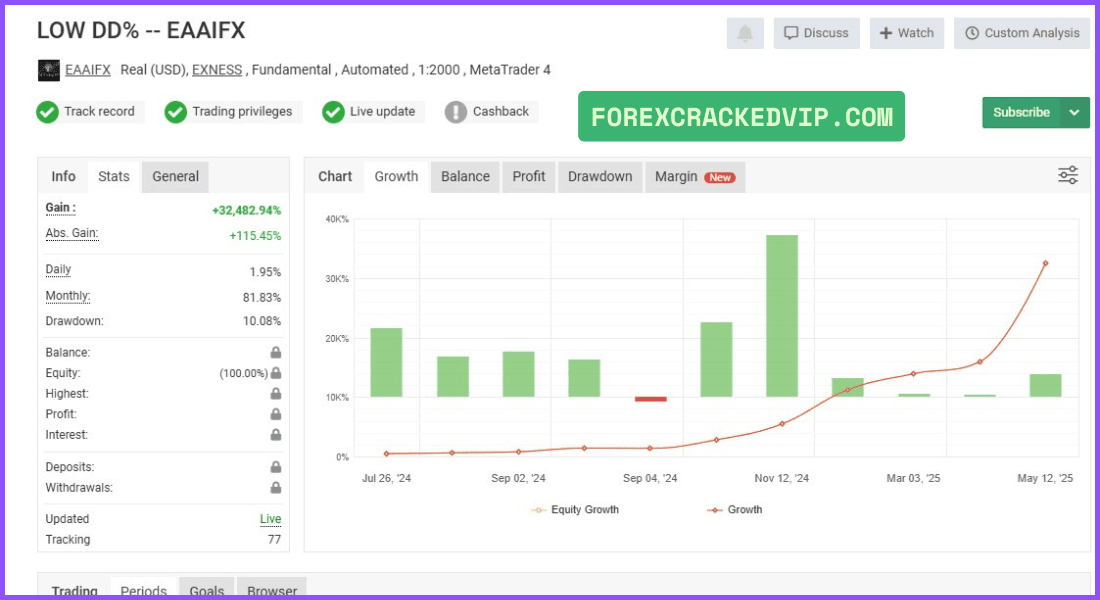Click the tallest green monthly bar
Image resolution: width=1100 pixels, height=600 pixels.
(782, 316)
